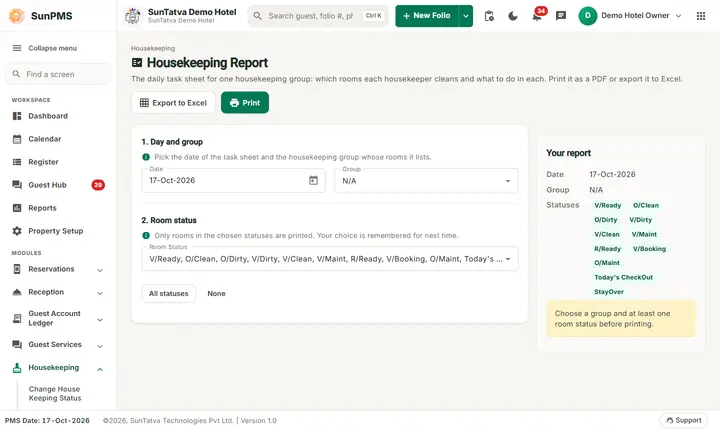This screenshot has height=430, width=720.
Task: Toggle dark mode moon icon
Action: click(x=512, y=16)
